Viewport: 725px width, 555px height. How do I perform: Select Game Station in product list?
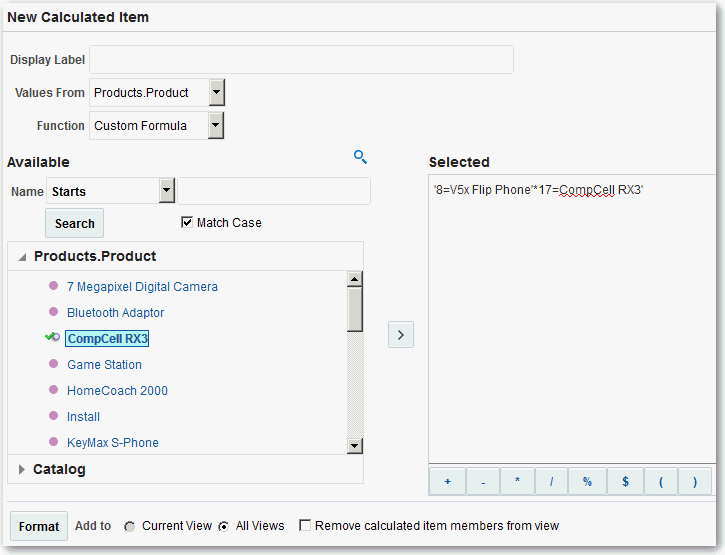(x=104, y=365)
